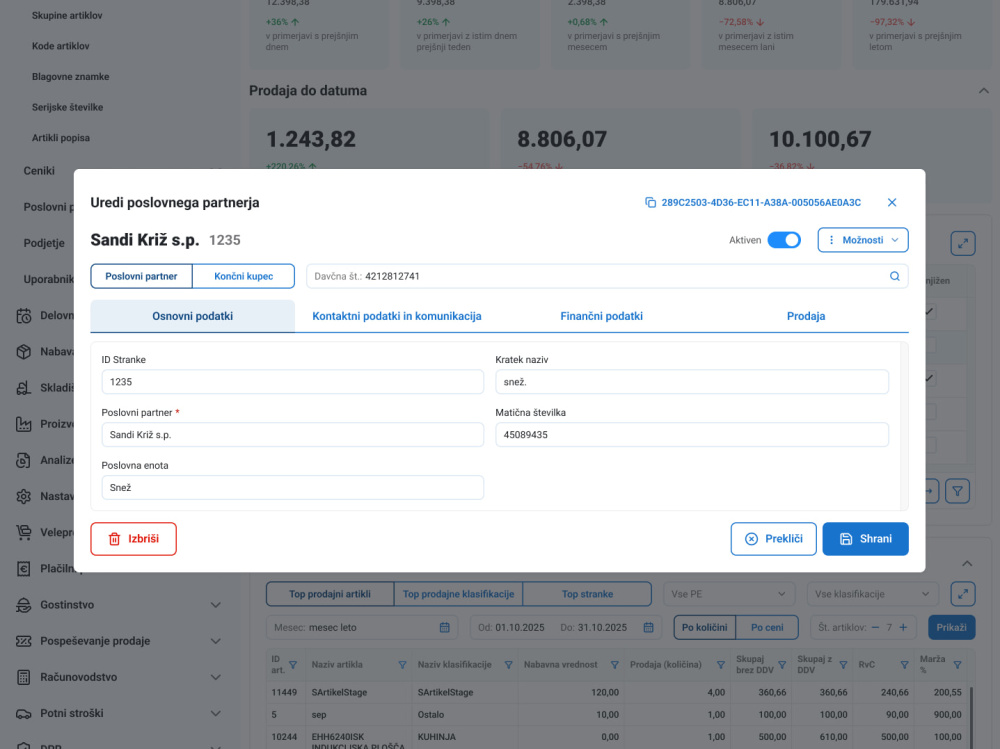Open Serijske številke in sidebar
This screenshot has width=1000, height=749.
pyautogui.click(x=68, y=107)
